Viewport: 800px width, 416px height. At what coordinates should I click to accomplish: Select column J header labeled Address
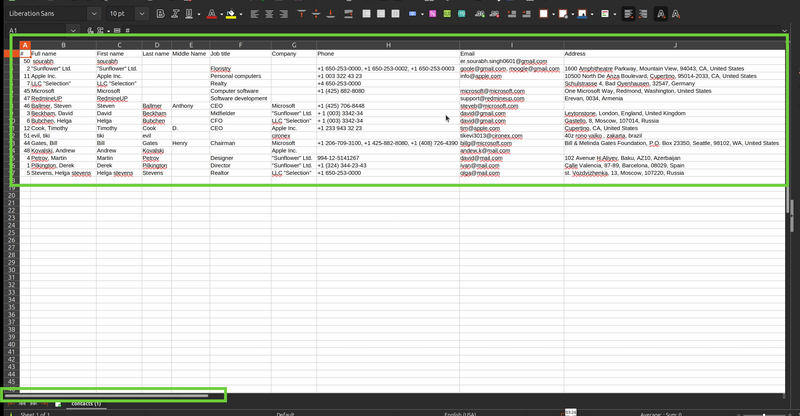(675, 45)
